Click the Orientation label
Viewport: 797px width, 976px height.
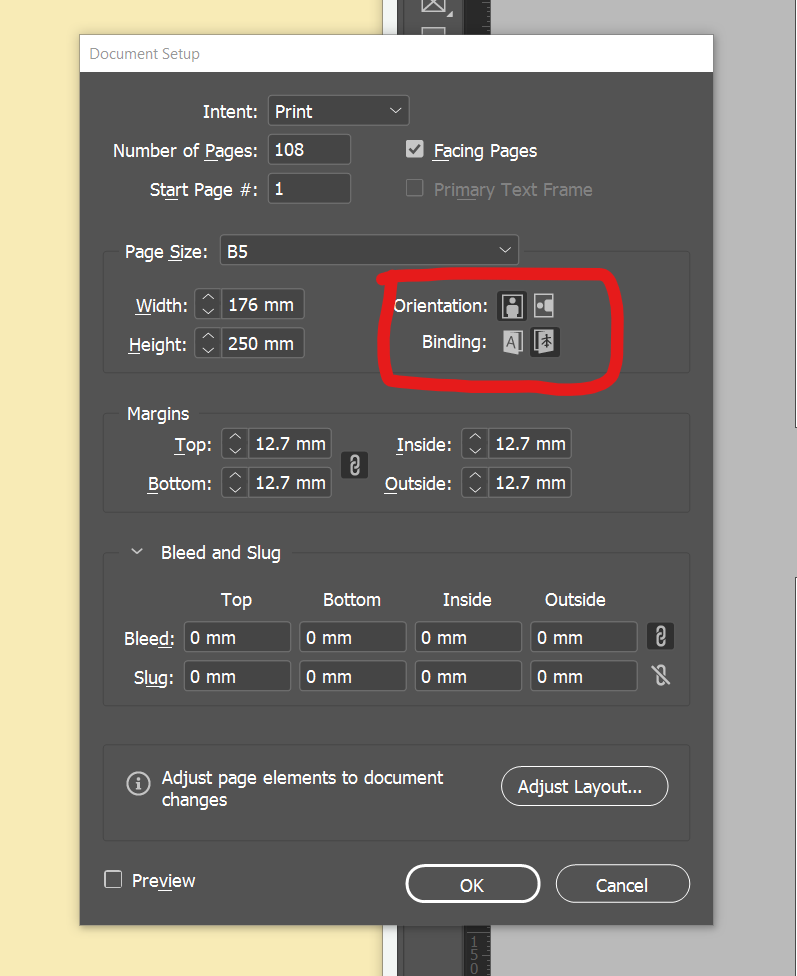pos(441,306)
